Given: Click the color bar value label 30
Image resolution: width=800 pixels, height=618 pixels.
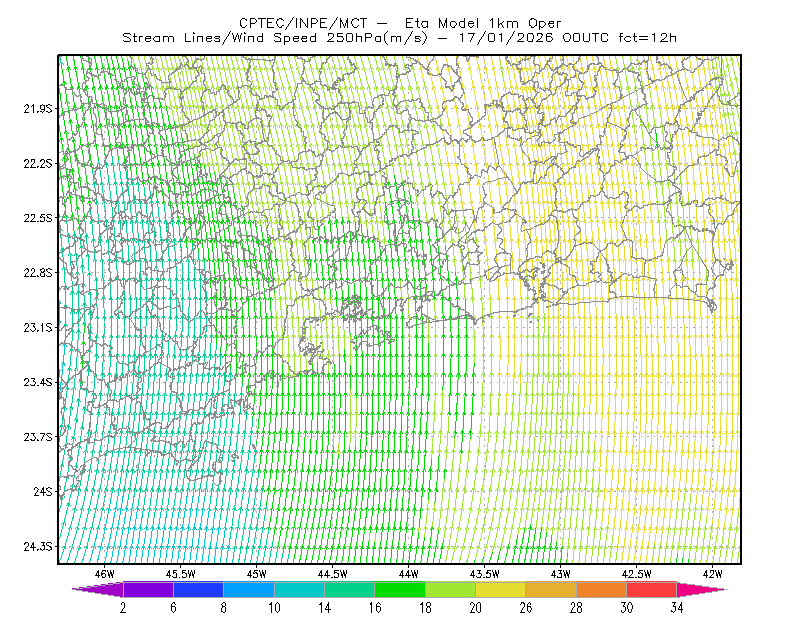Looking at the screenshot, I should pos(627,608).
